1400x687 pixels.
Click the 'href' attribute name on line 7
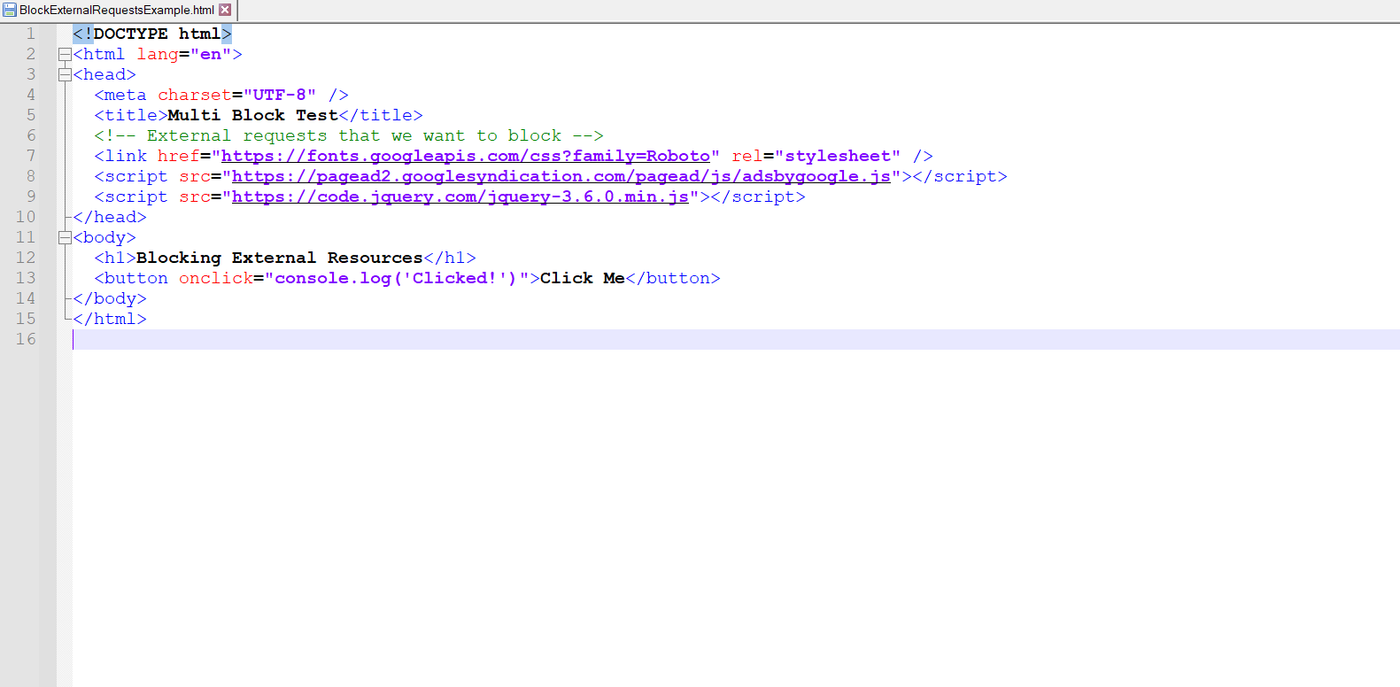click(179, 156)
